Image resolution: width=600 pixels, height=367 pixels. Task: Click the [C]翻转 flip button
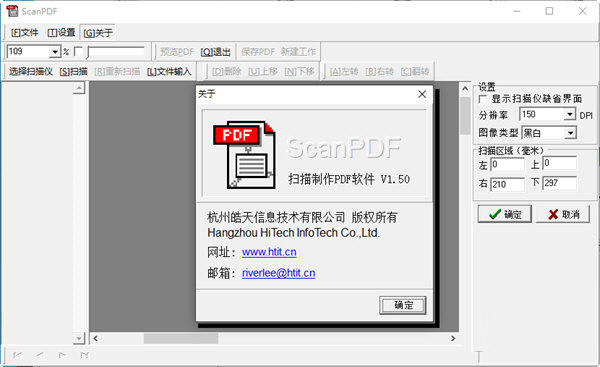point(415,72)
